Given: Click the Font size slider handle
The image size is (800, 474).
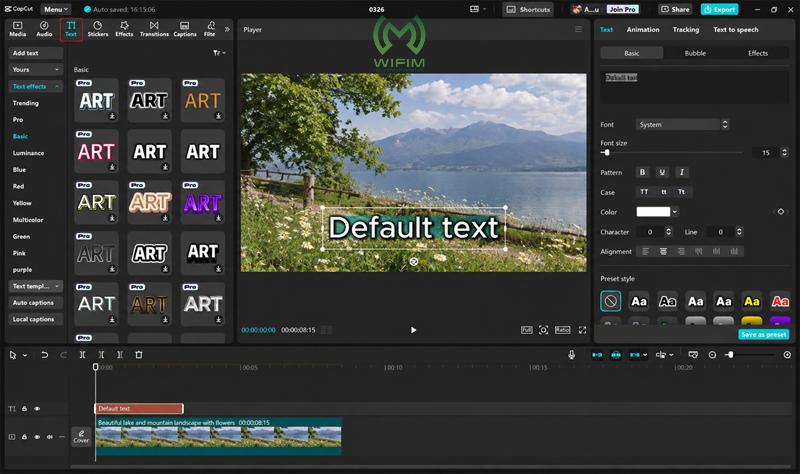Looking at the screenshot, I should [606, 153].
